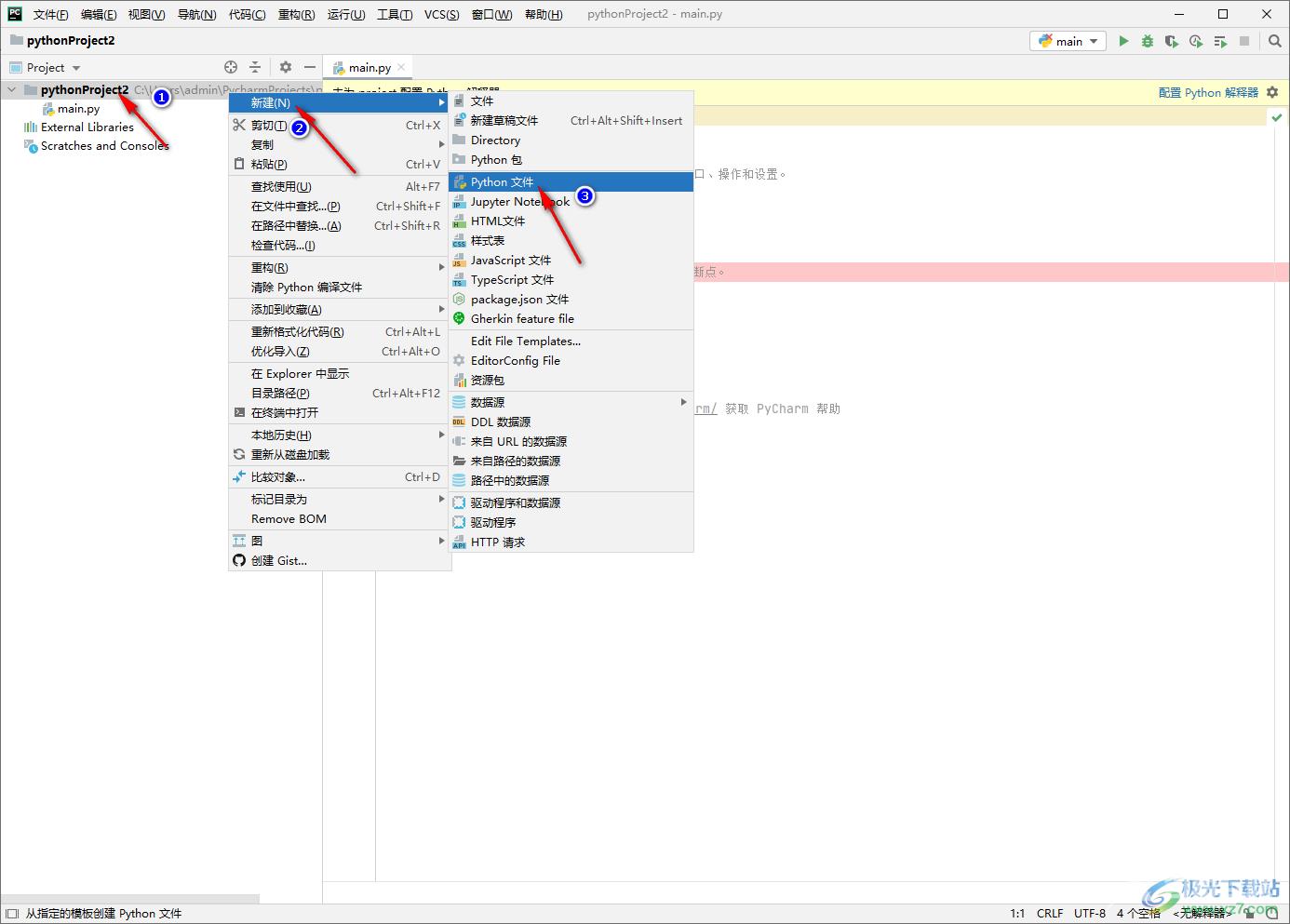Open Search Everywhere magnifier icon
Viewport: 1290px width, 924px height.
1275,41
